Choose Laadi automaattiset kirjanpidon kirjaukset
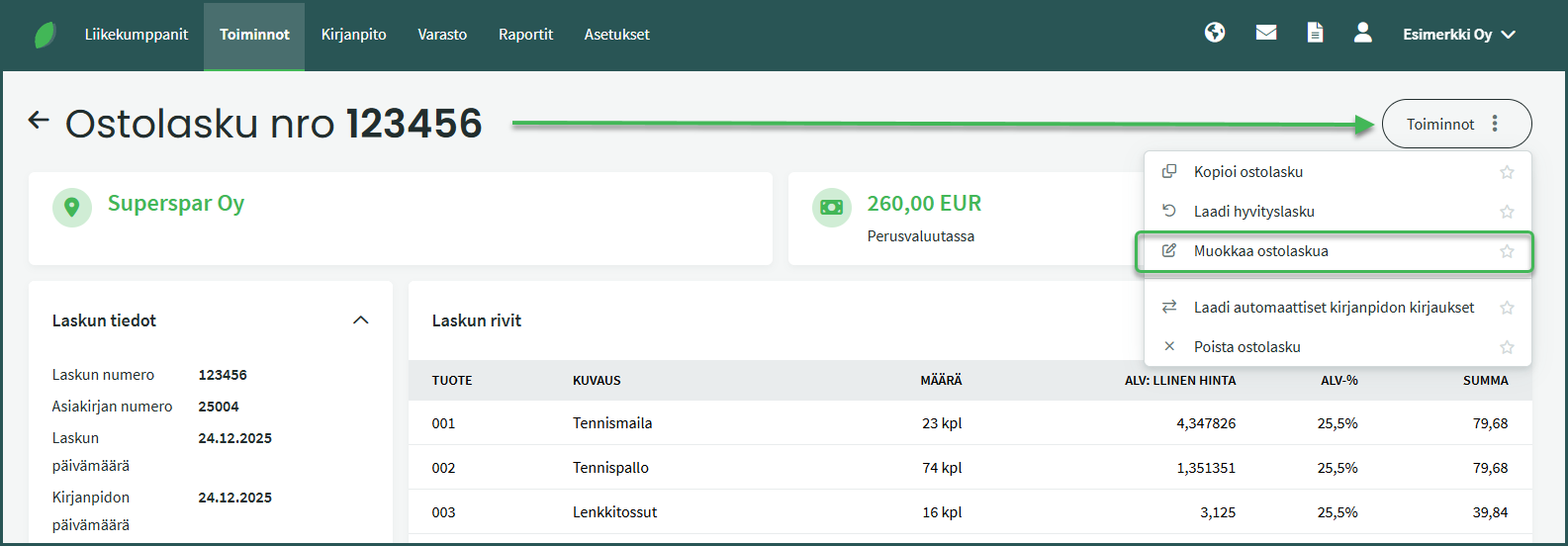 1333,308
